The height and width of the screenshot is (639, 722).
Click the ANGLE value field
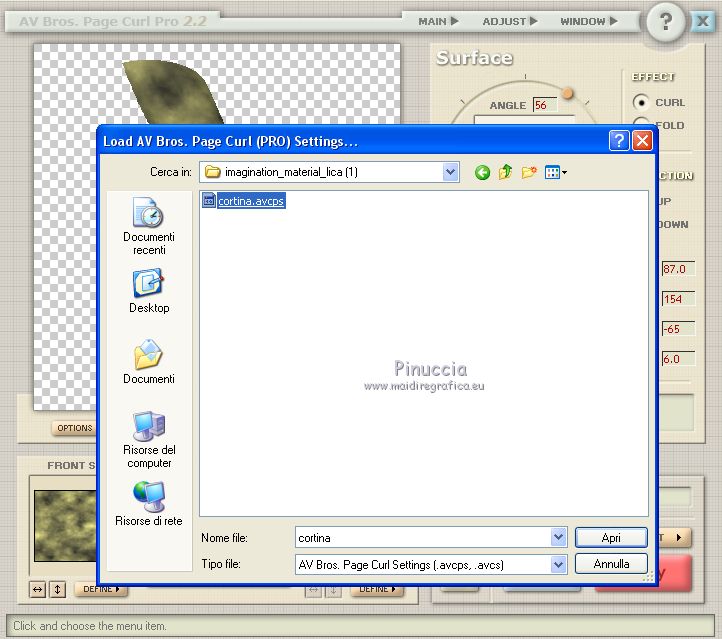click(544, 105)
